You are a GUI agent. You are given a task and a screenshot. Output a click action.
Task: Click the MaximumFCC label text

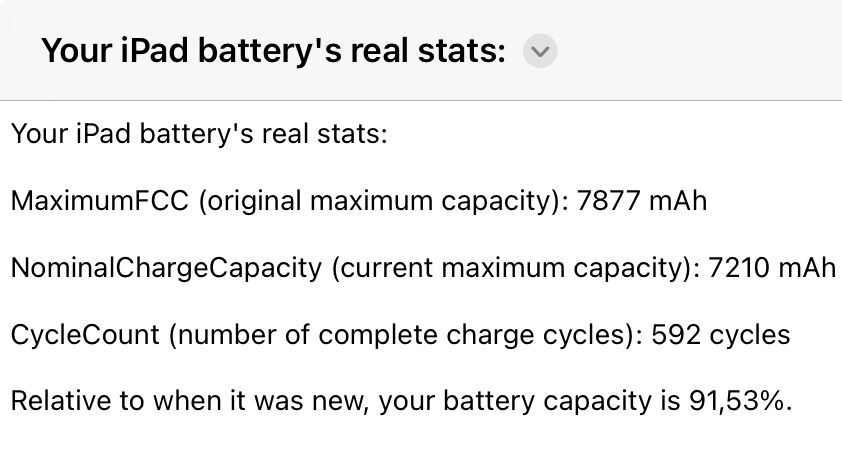coord(100,201)
